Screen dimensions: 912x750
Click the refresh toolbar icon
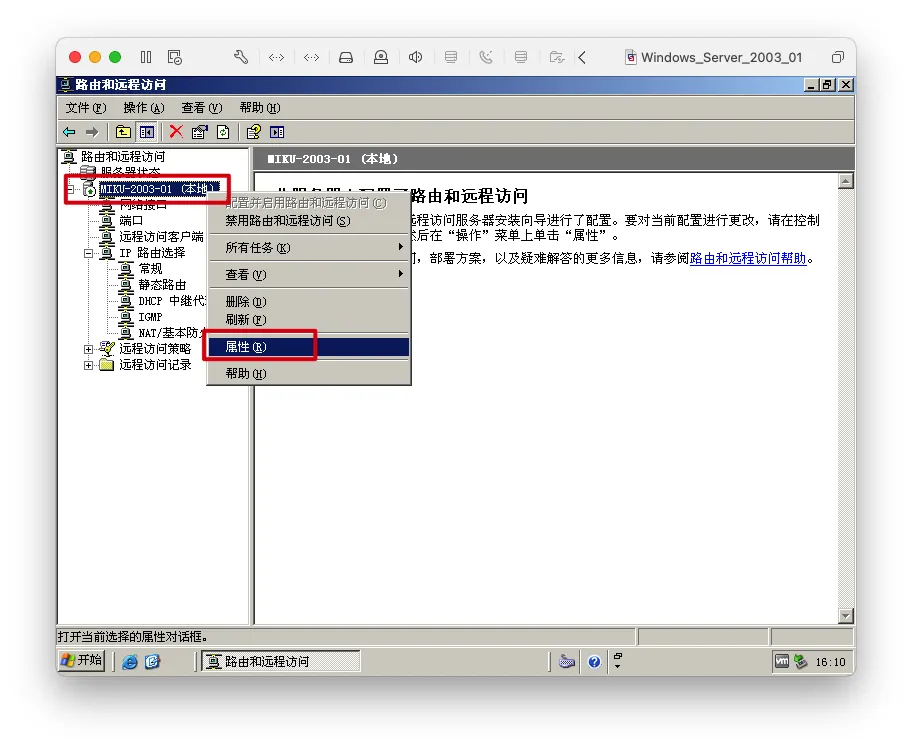point(223,132)
